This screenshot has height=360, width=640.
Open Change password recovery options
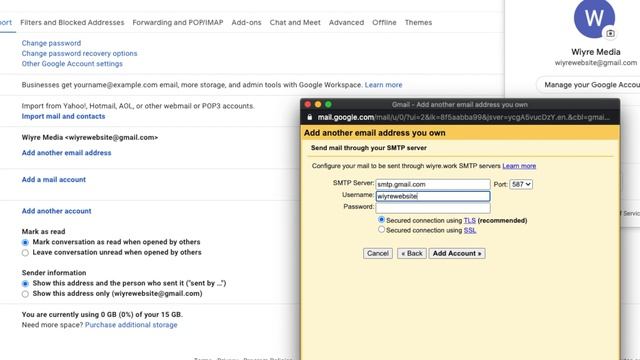pos(80,53)
